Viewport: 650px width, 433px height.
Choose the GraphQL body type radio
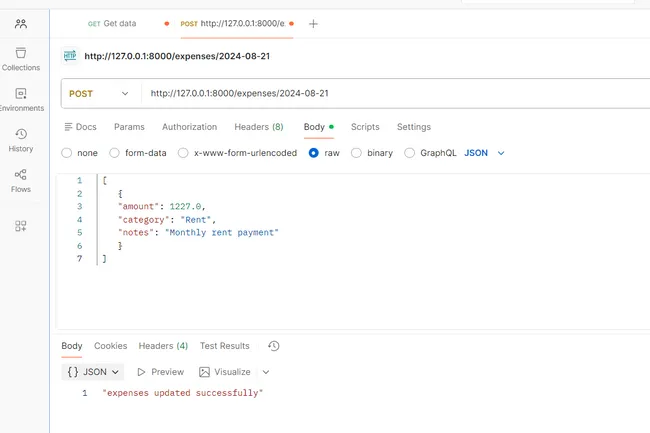pyautogui.click(x=410, y=153)
